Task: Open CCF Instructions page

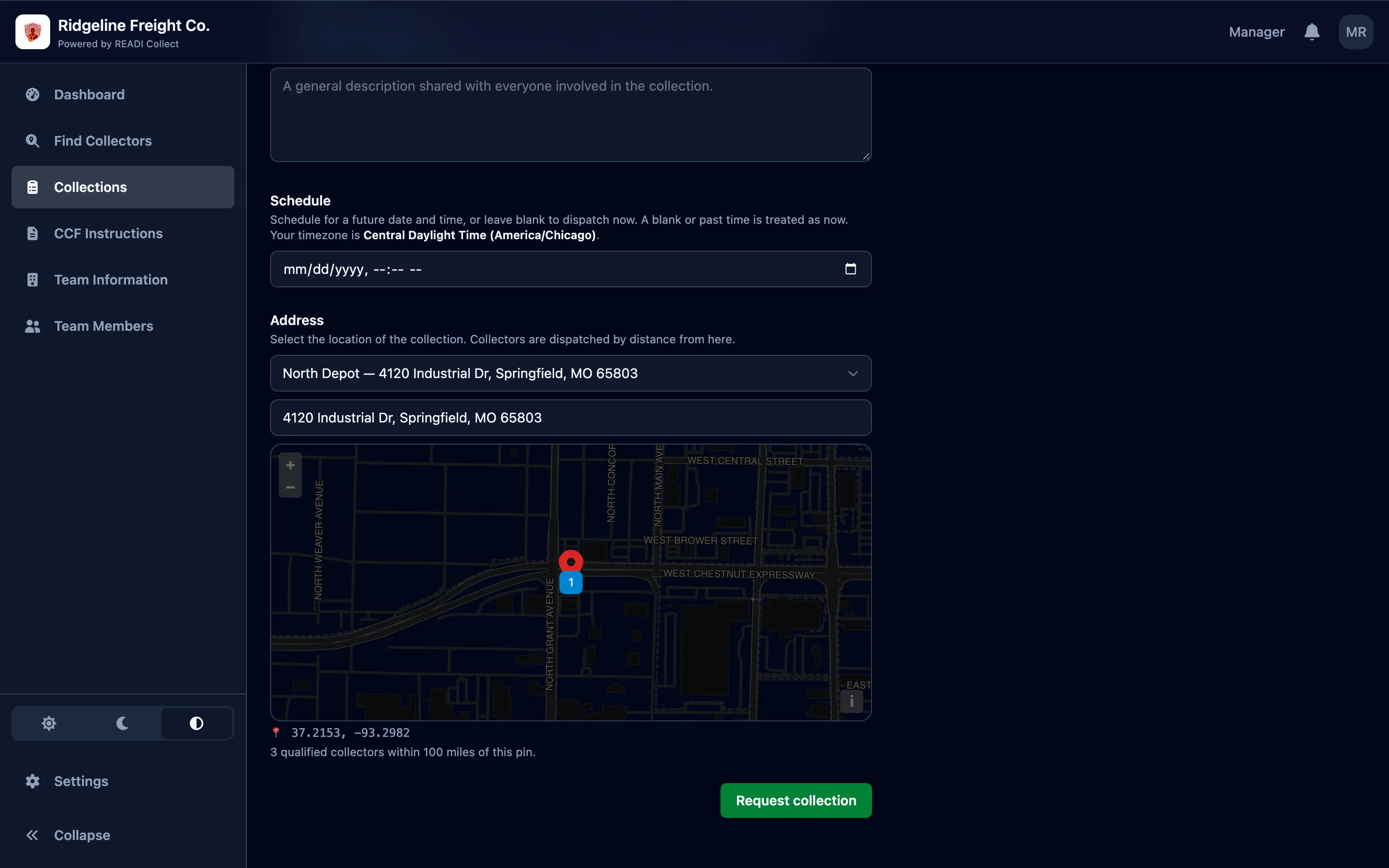Action: (123, 234)
